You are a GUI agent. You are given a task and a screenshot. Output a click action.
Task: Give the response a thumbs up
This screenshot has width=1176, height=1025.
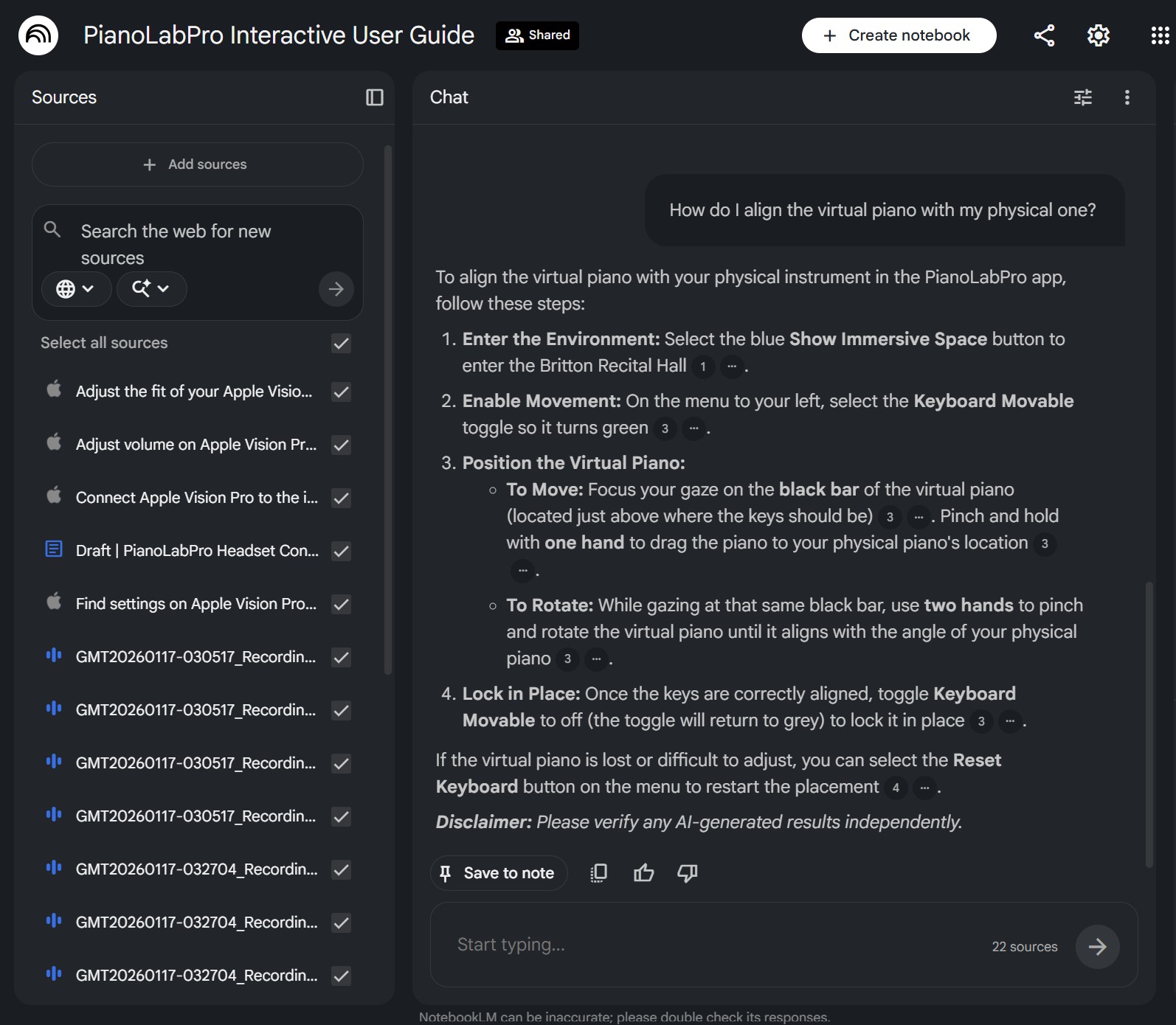pyautogui.click(x=643, y=873)
